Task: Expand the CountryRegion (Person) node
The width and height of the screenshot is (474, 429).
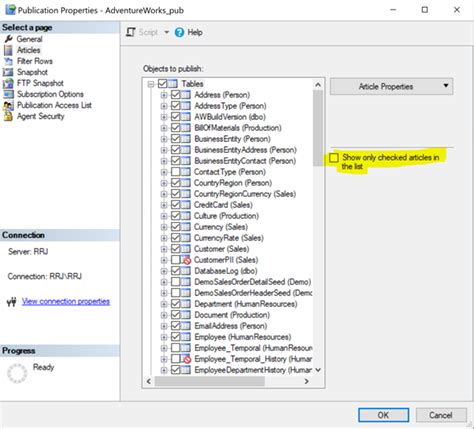Action: pos(164,183)
